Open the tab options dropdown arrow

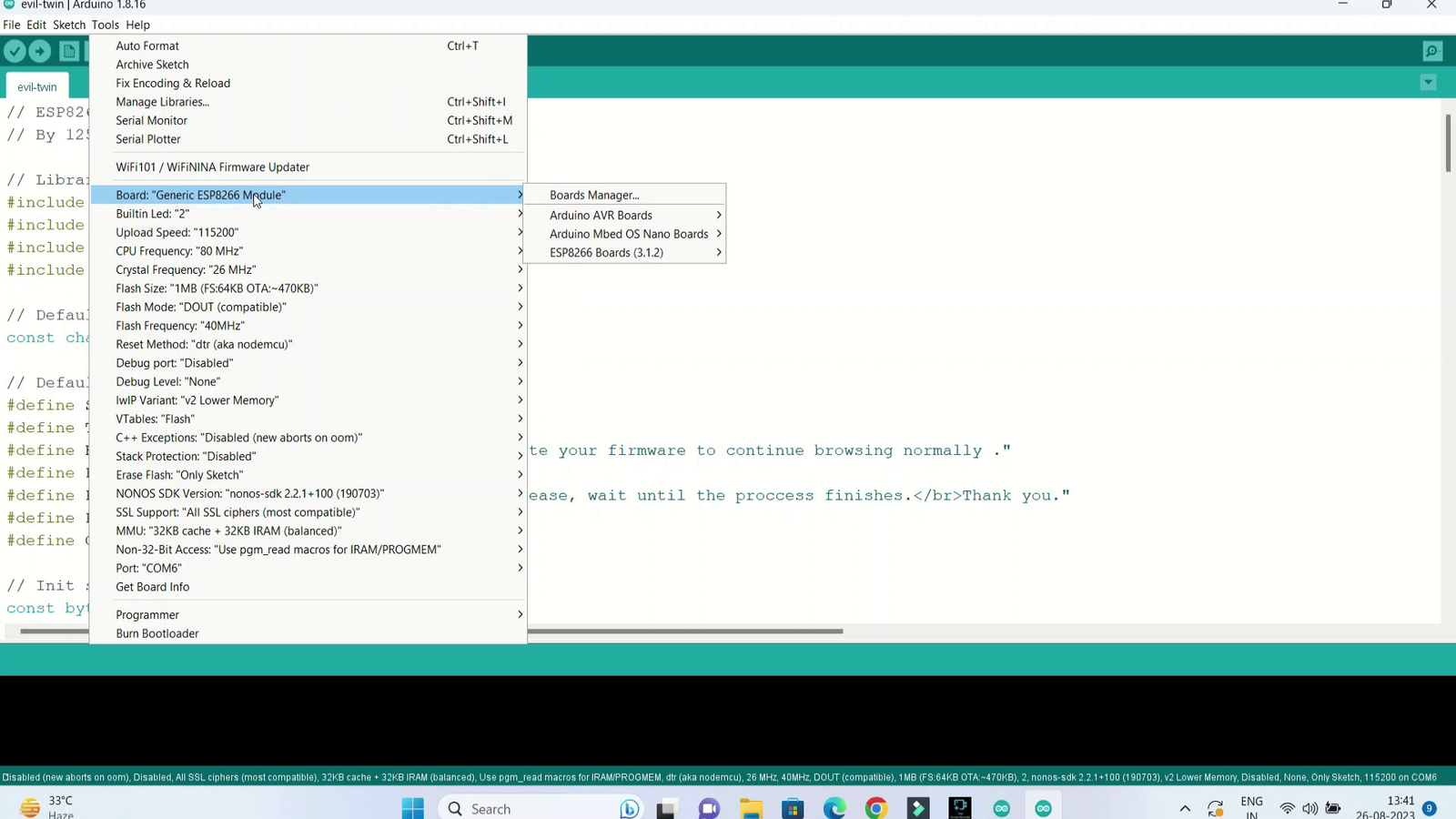coord(1428,83)
